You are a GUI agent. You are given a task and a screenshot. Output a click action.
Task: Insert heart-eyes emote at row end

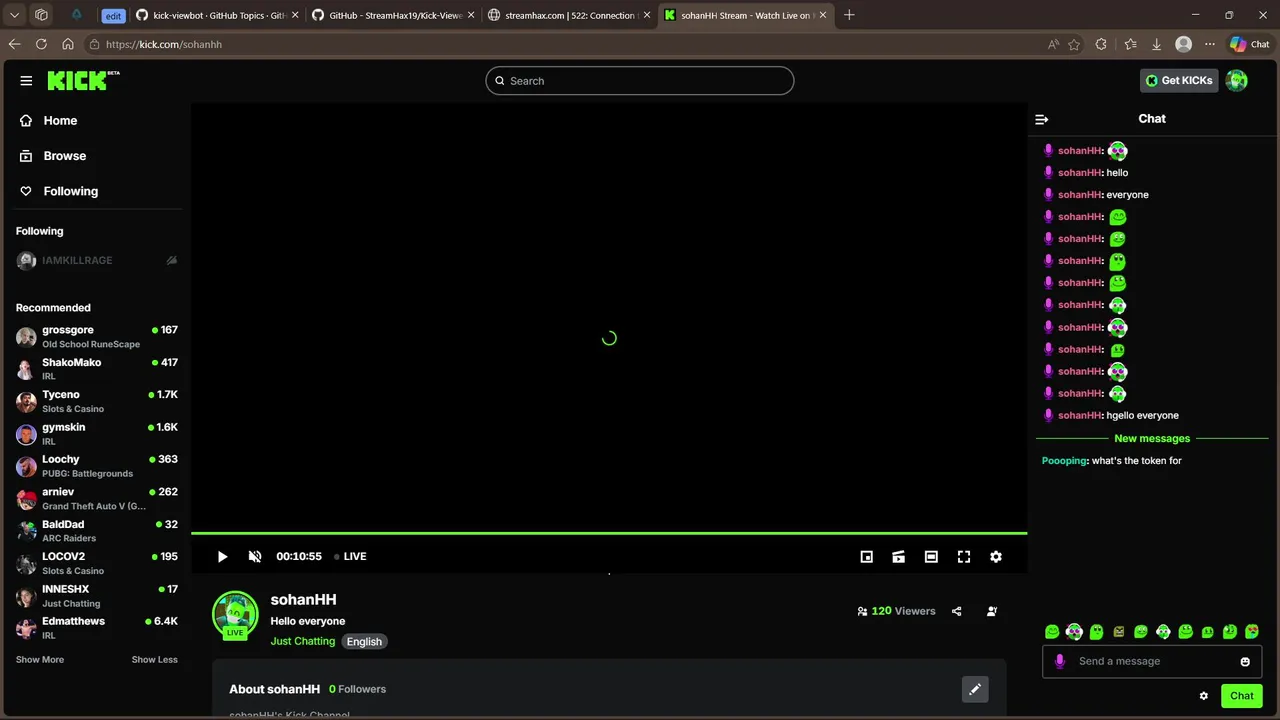click(1252, 632)
